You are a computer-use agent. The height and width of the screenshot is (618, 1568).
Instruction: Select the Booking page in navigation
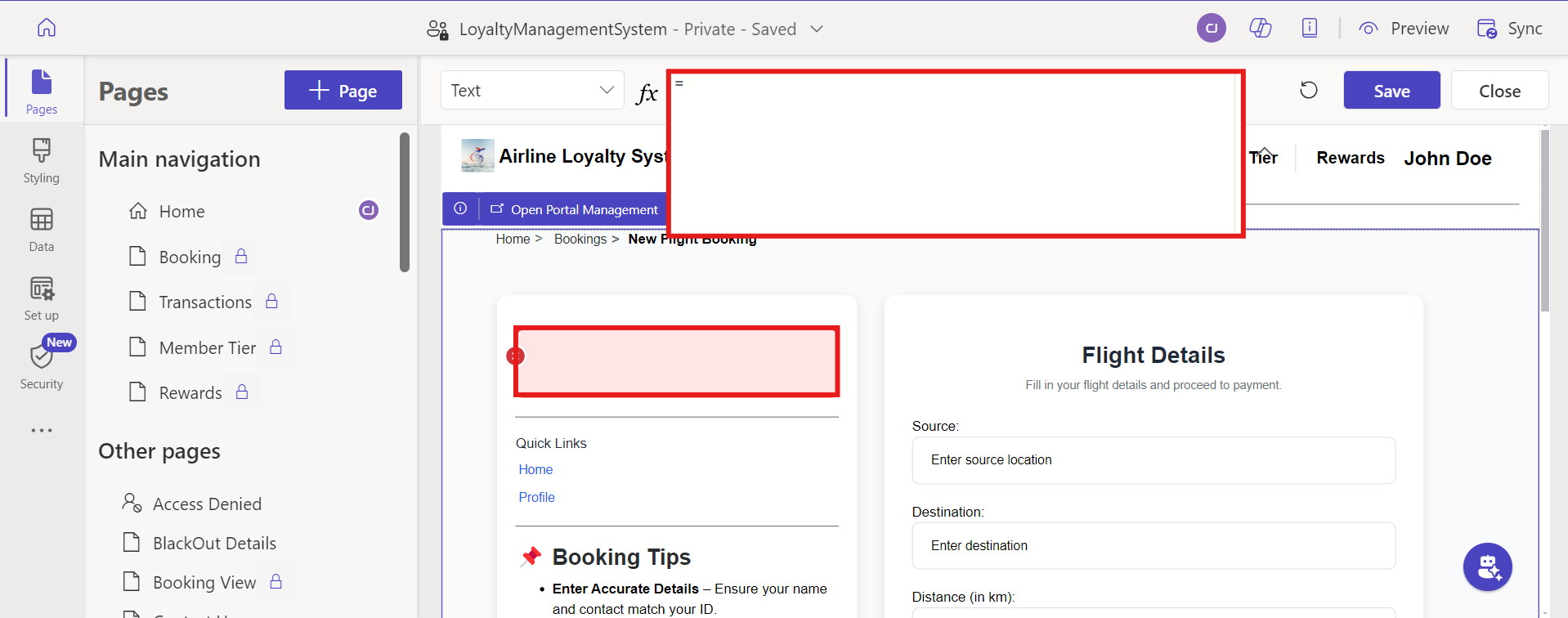(190, 257)
